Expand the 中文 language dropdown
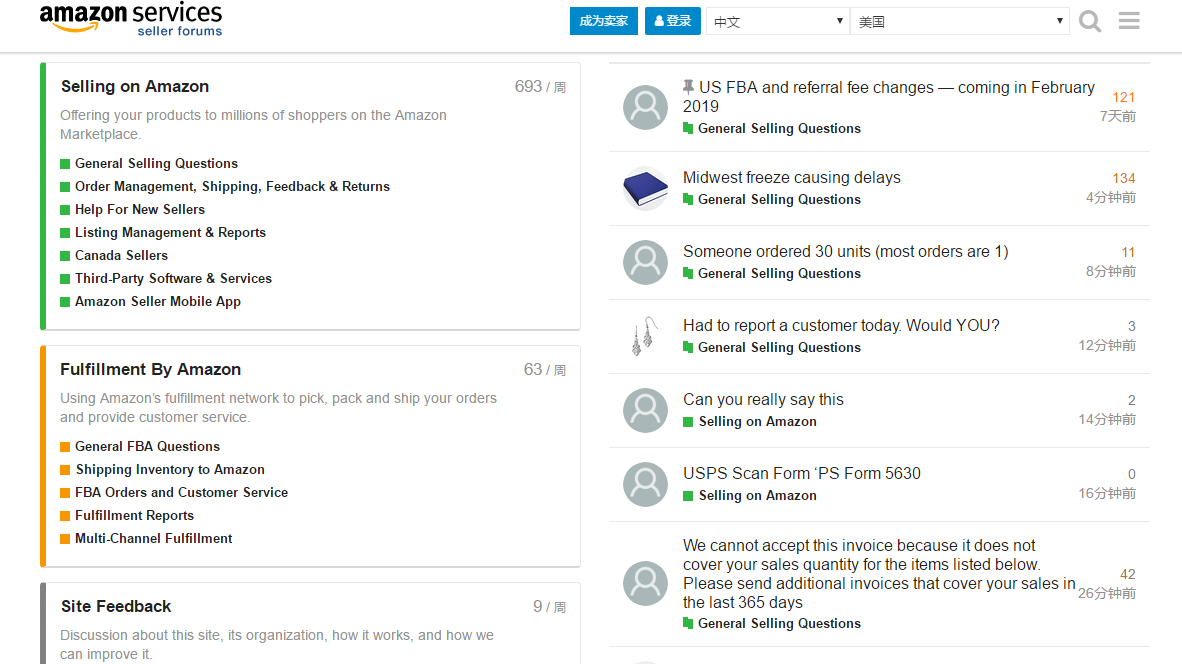Screen dimensions: 1182x664 (x=777, y=21)
